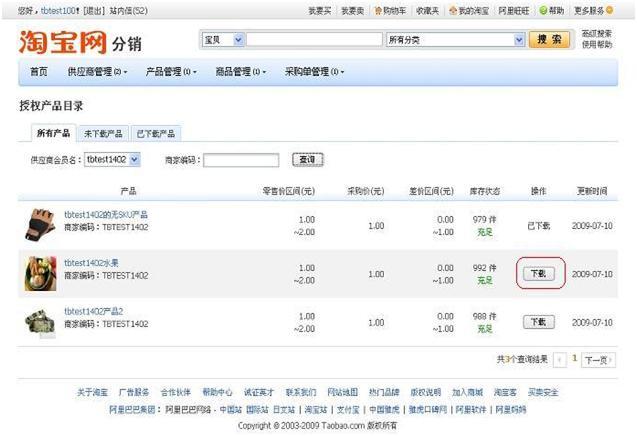Click the 我的淘宝 icon in top bar
The image size is (637, 436).
(x=453, y=11)
